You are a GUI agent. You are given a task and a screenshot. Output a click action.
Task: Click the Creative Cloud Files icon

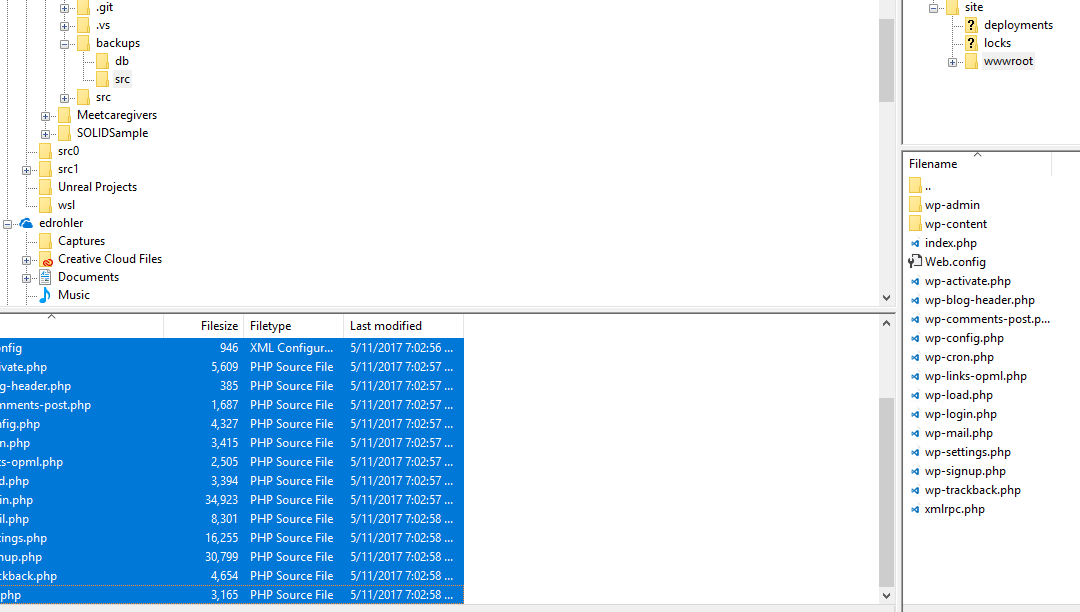(45, 260)
